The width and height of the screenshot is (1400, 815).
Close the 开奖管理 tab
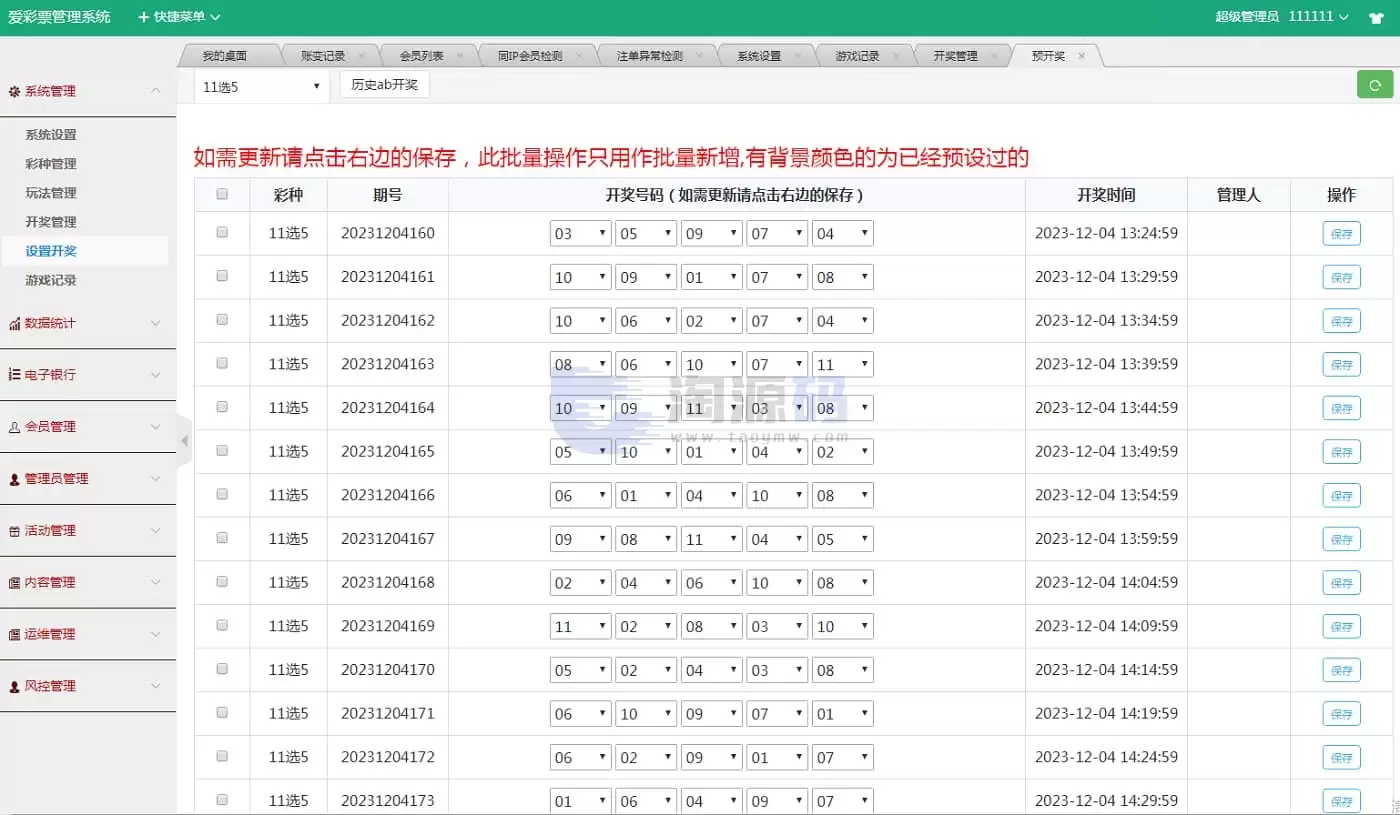tap(994, 56)
